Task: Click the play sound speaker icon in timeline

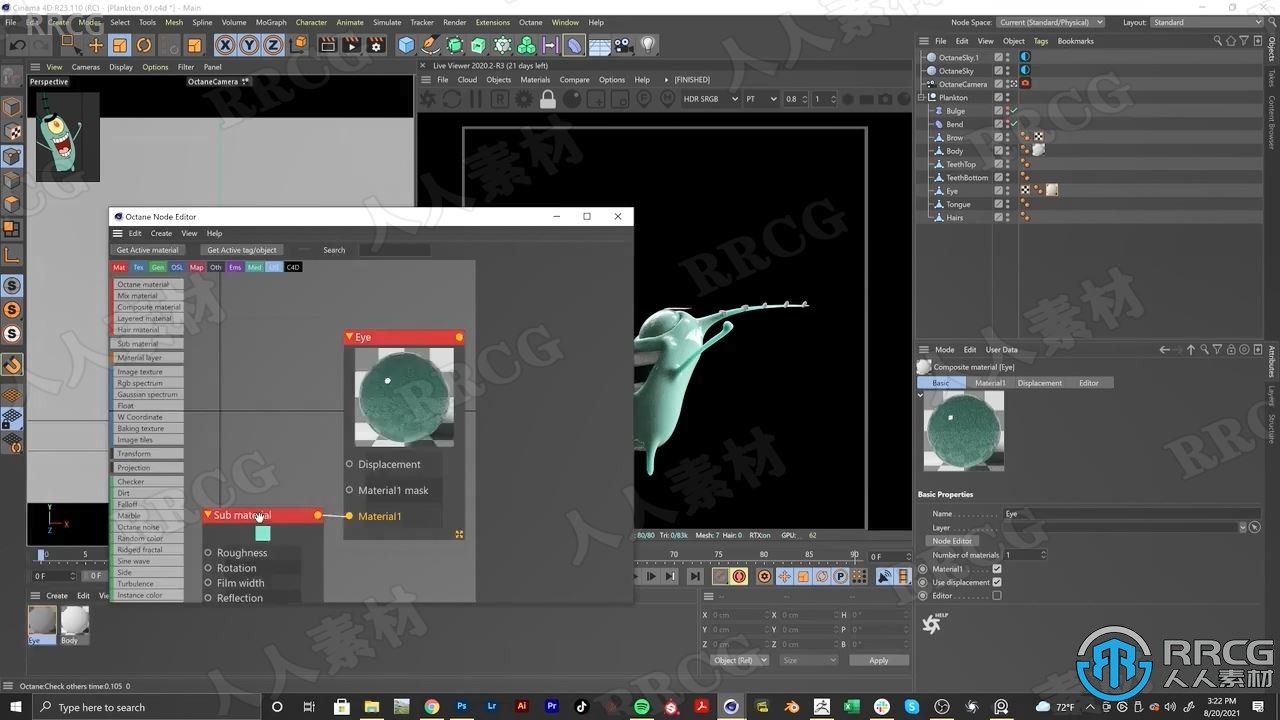Action: pyautogui.click(x=885, y=576)
